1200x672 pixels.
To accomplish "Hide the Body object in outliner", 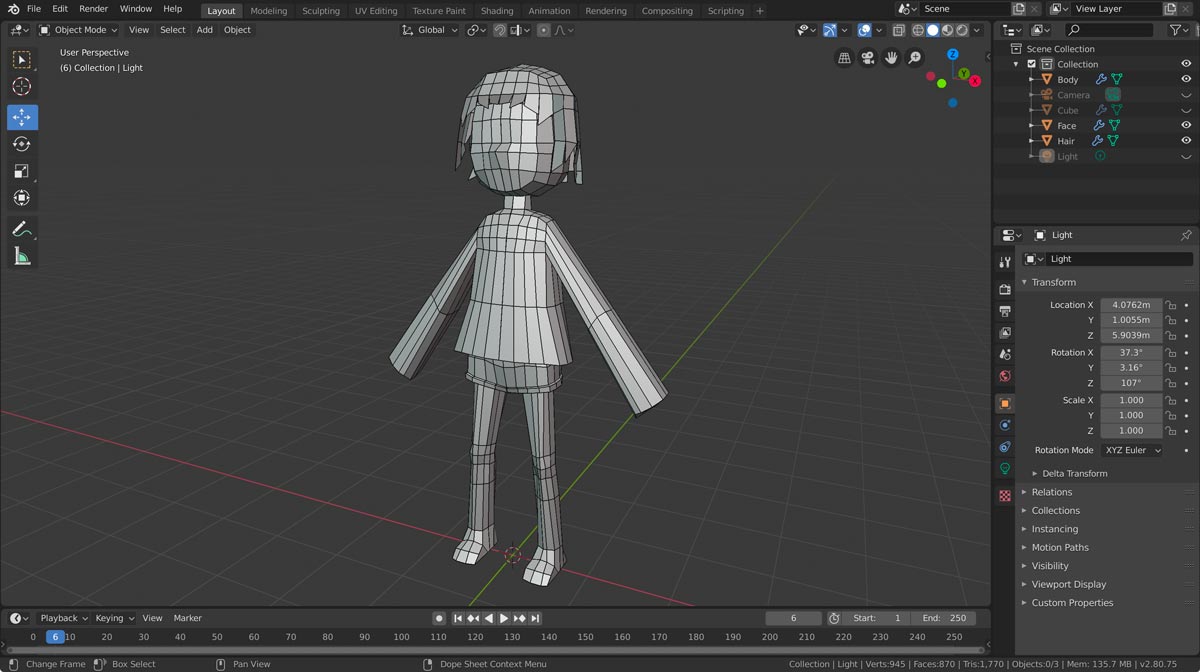I will pyautogui.click(x=1186, y=79).
